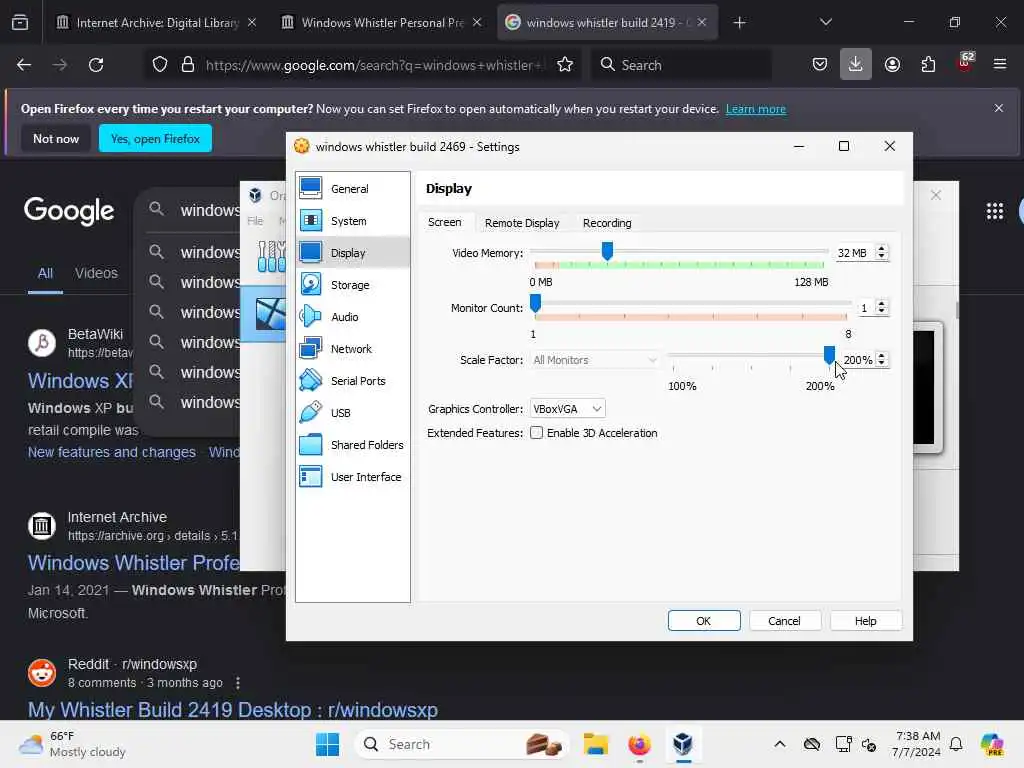Image resolution: width=1024 pixels, height=768 pixels.
Task: Open weather widget 66°F Mostly cloudy
Action: [x=72, y=744]
